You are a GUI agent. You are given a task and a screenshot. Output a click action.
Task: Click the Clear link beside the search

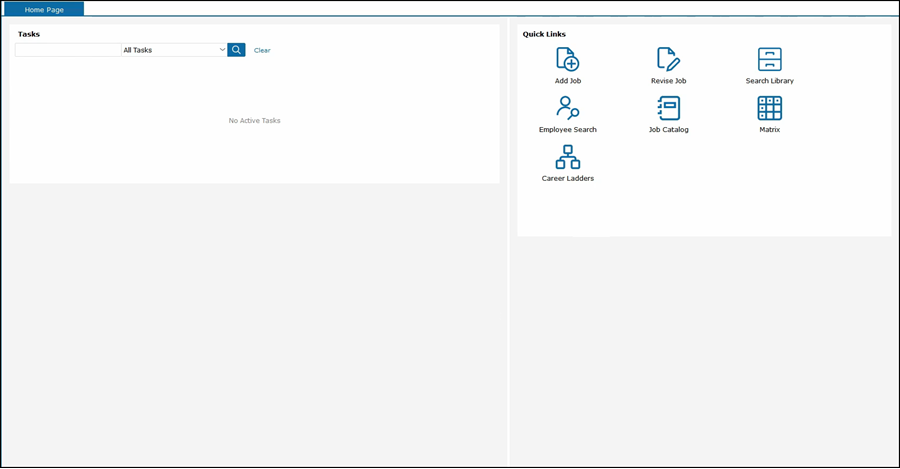[x=262, y=50]
